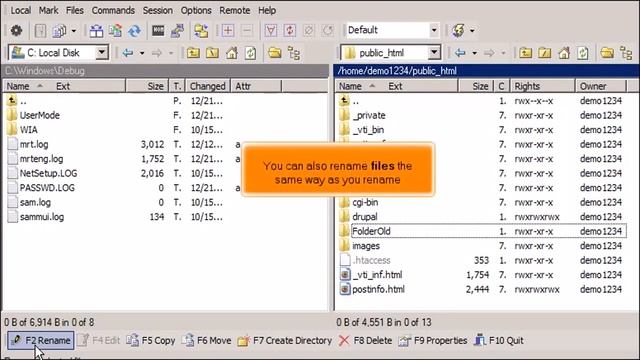Sort local files by Size column

(146, 86)
